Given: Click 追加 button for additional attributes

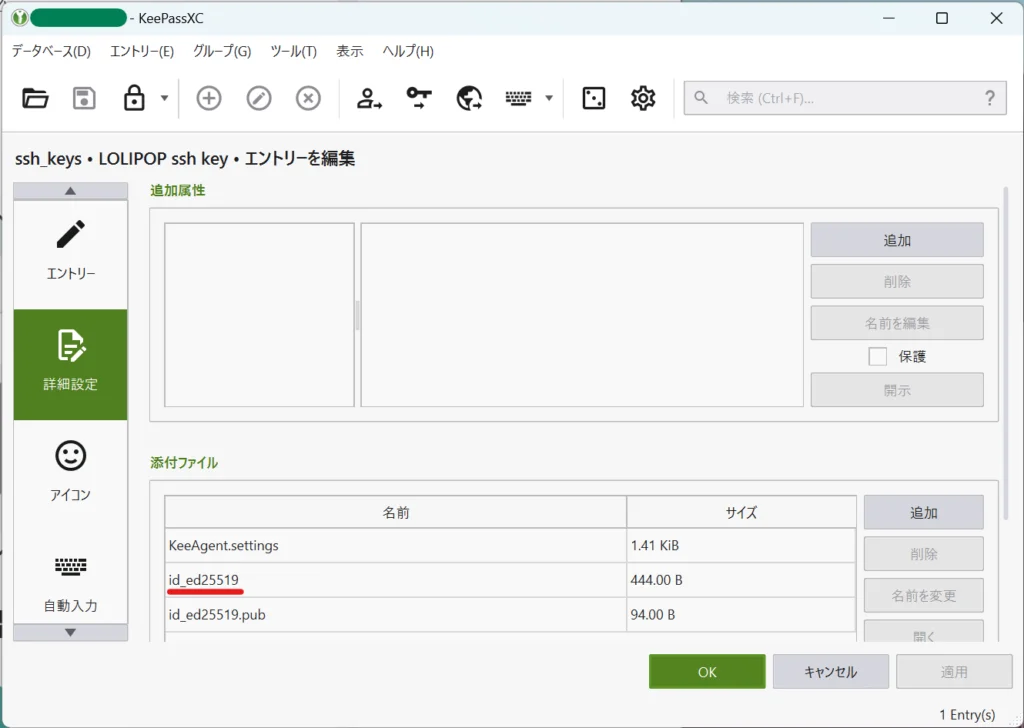Looking at the screenshot, I should pos(897,240).
